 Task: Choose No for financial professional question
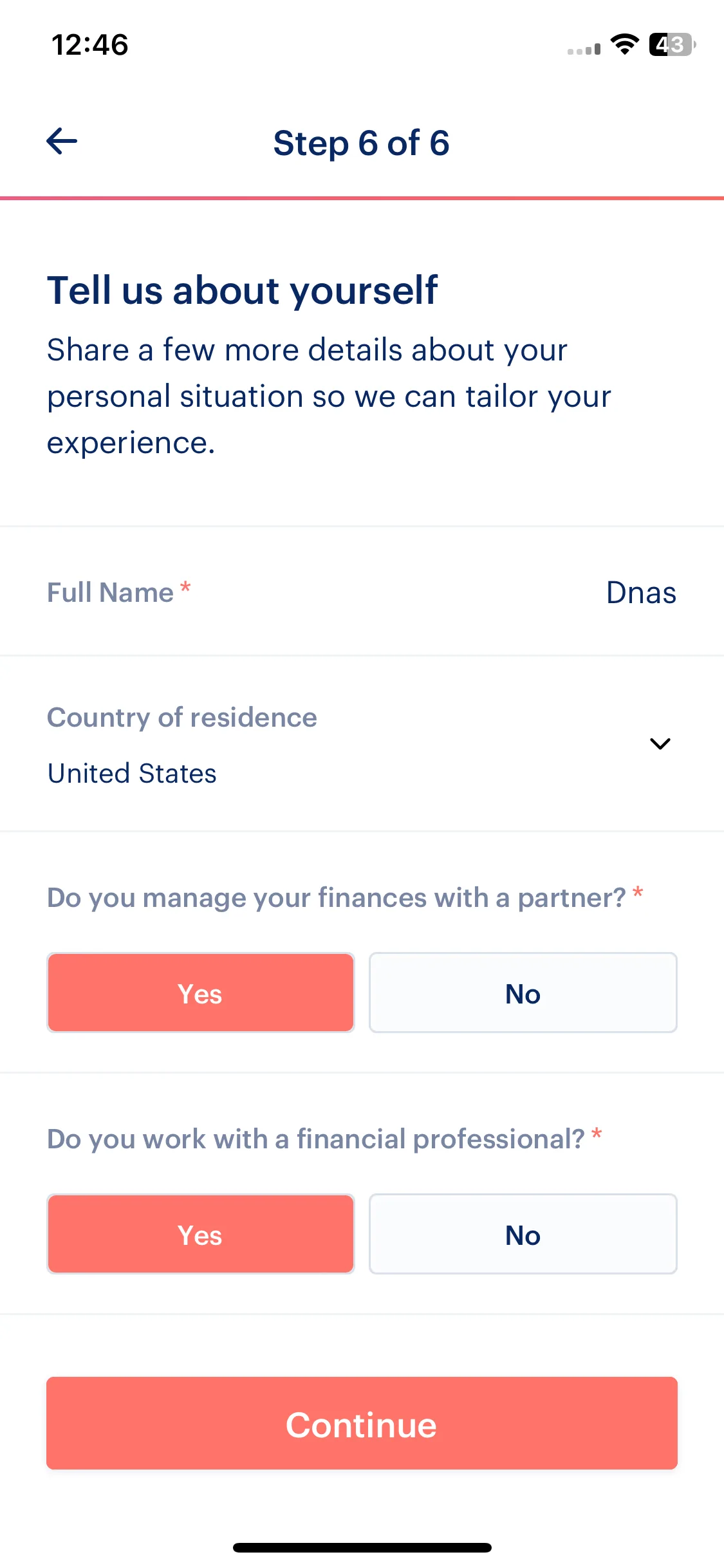click(x=523, y=1234)
